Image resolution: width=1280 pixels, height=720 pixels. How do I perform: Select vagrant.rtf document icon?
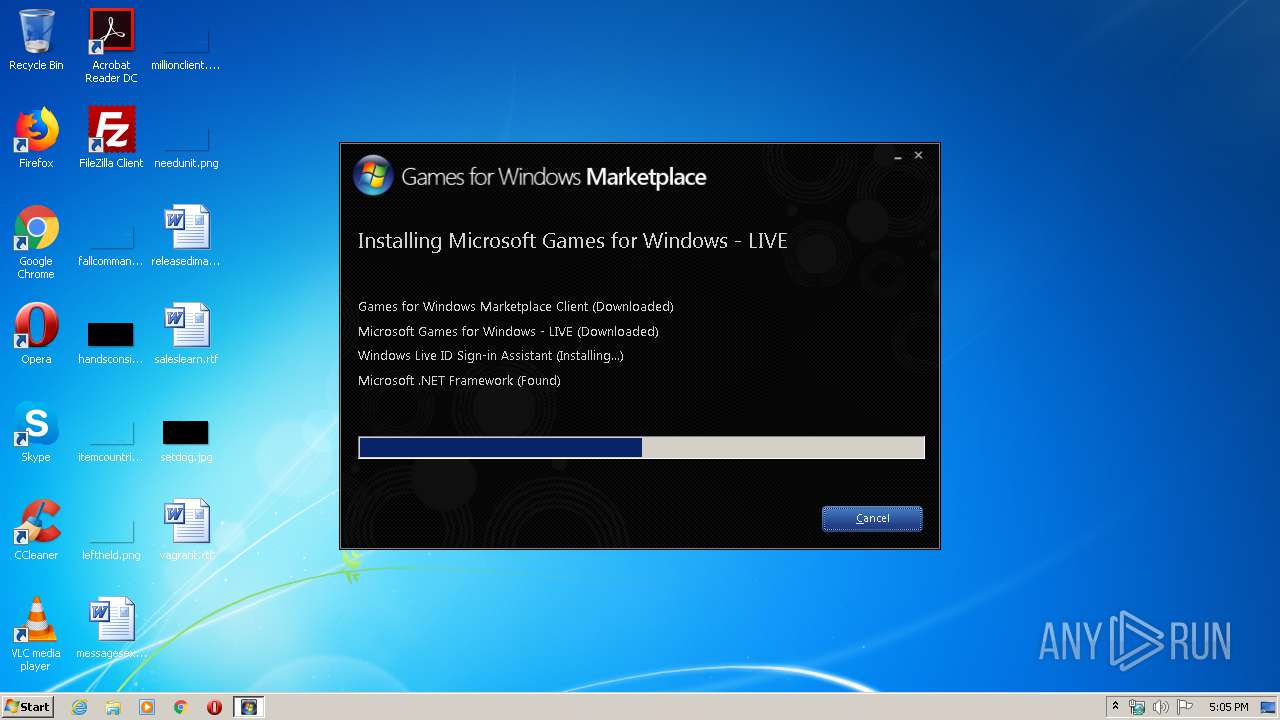point(186,530)
